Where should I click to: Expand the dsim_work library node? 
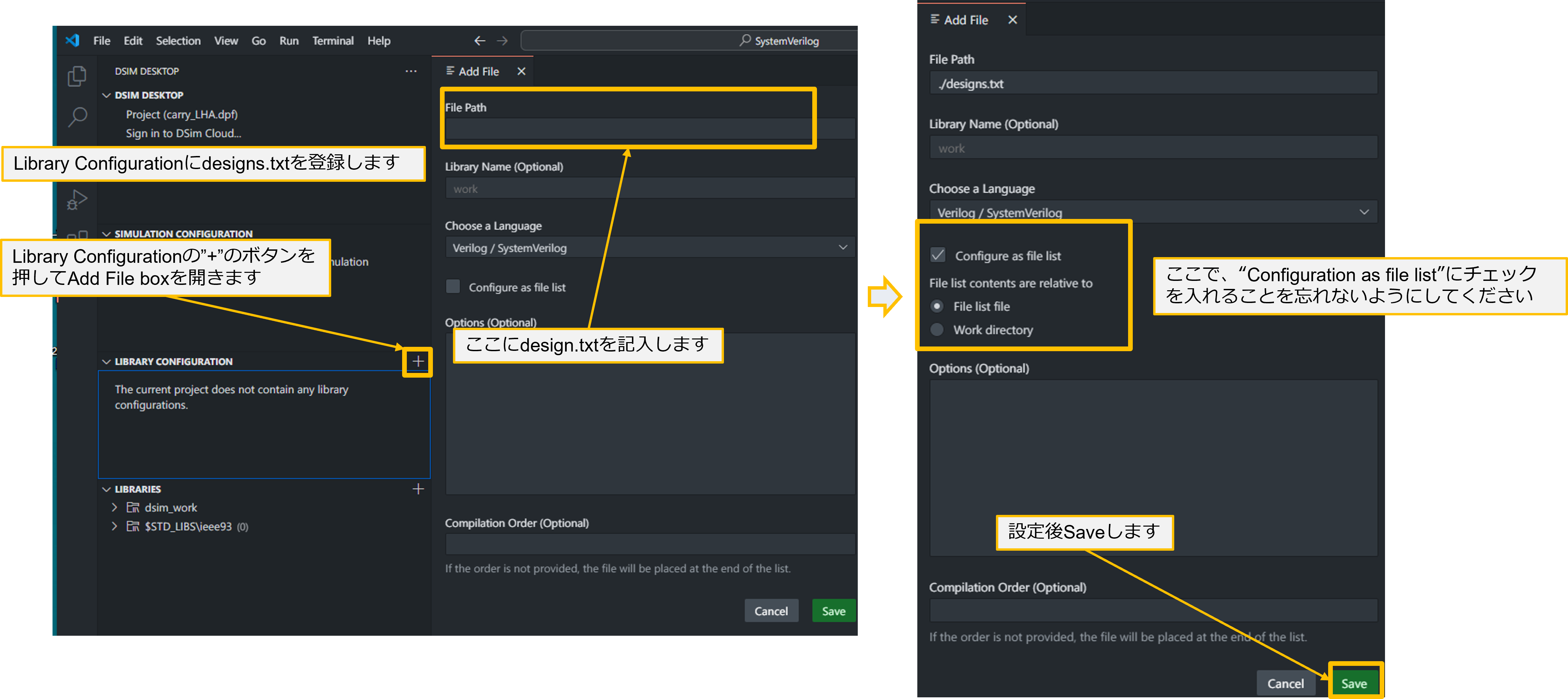click(114, 507)
